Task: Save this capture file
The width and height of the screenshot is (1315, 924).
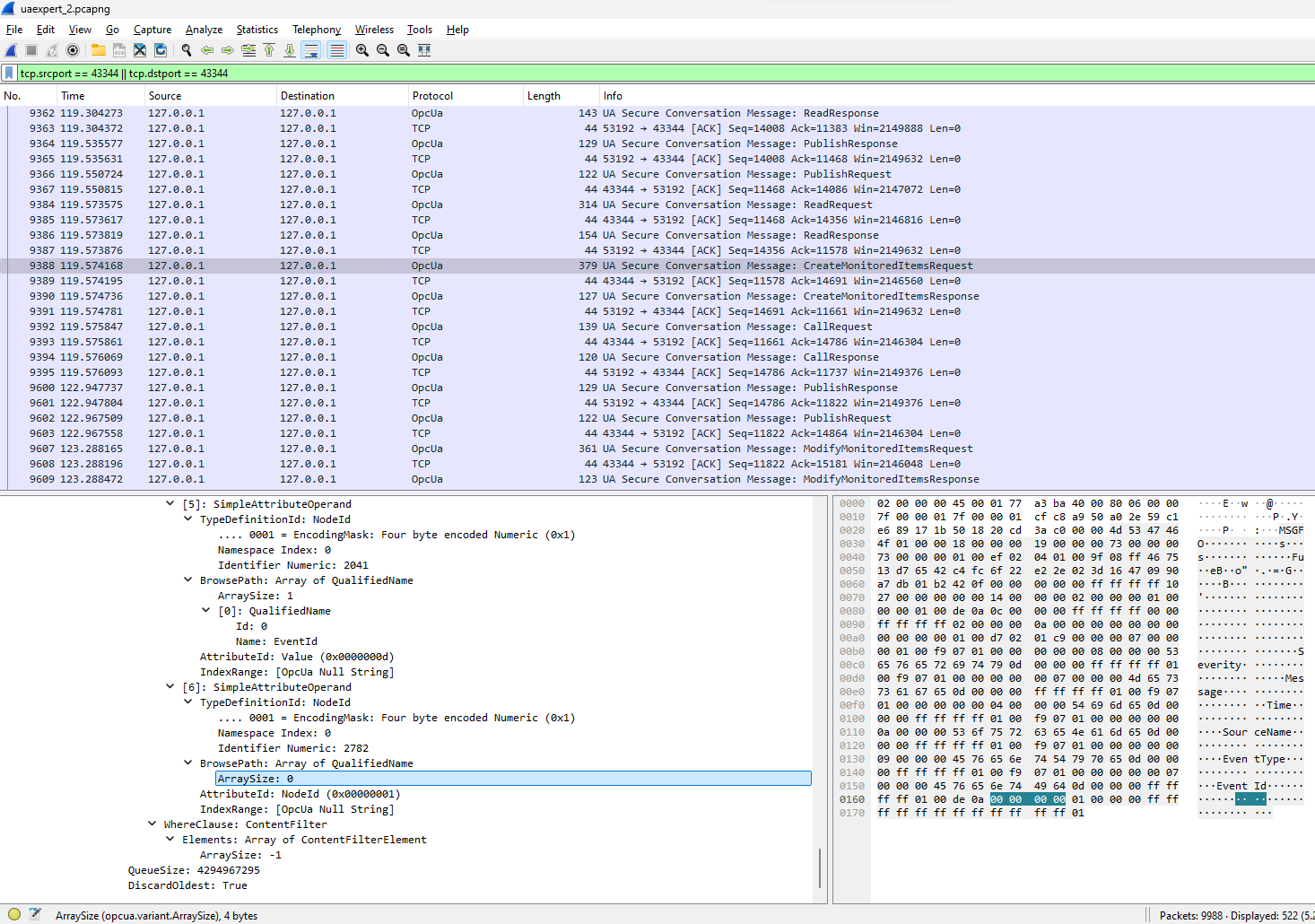Action: point(119,50)
